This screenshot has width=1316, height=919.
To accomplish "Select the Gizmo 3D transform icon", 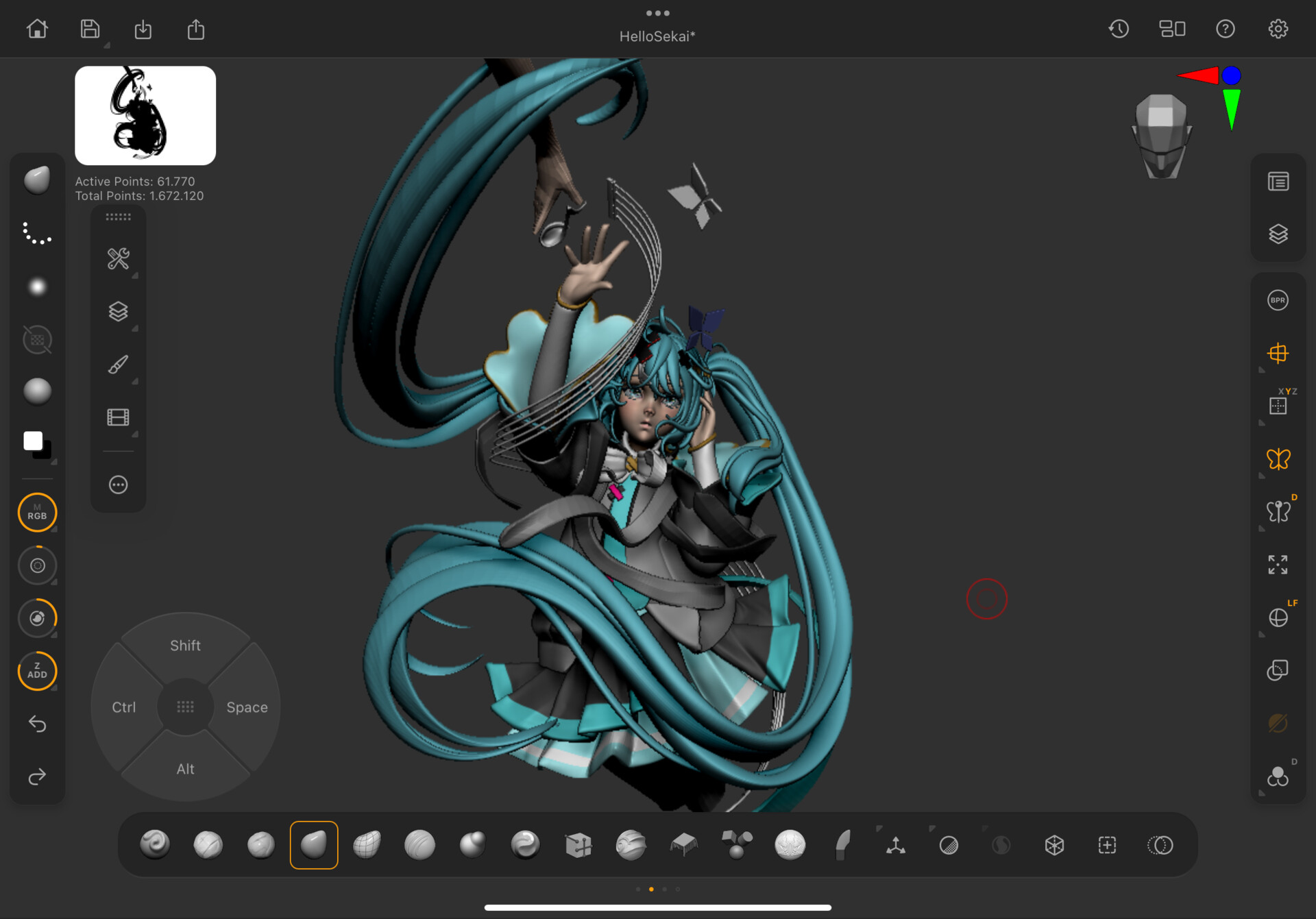I will [895, 845].
